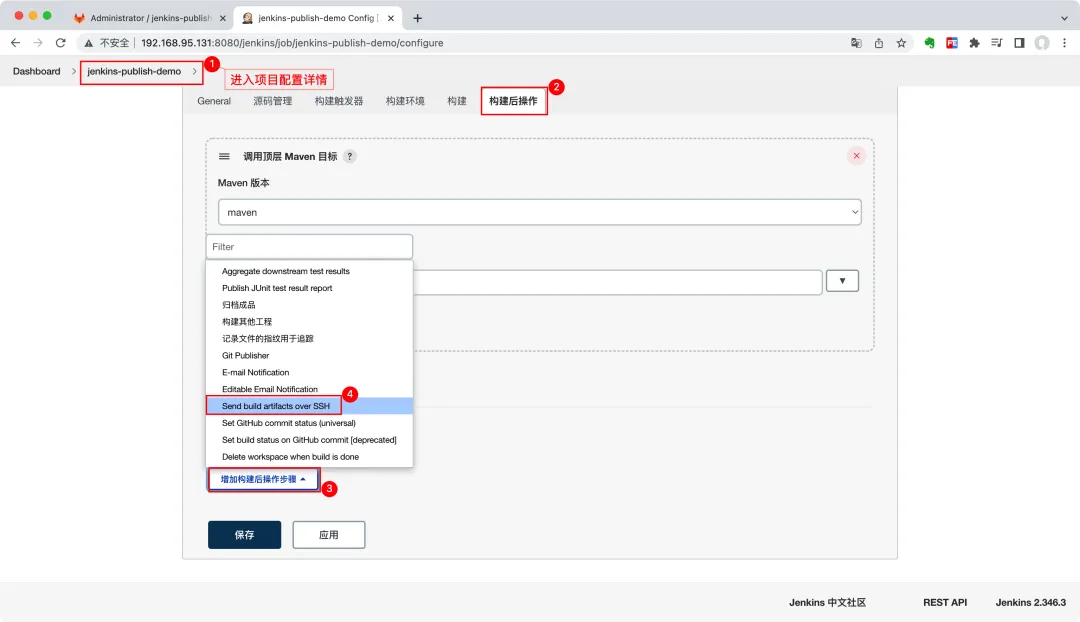Open the media control playlist icon

[x=997, y=43]
